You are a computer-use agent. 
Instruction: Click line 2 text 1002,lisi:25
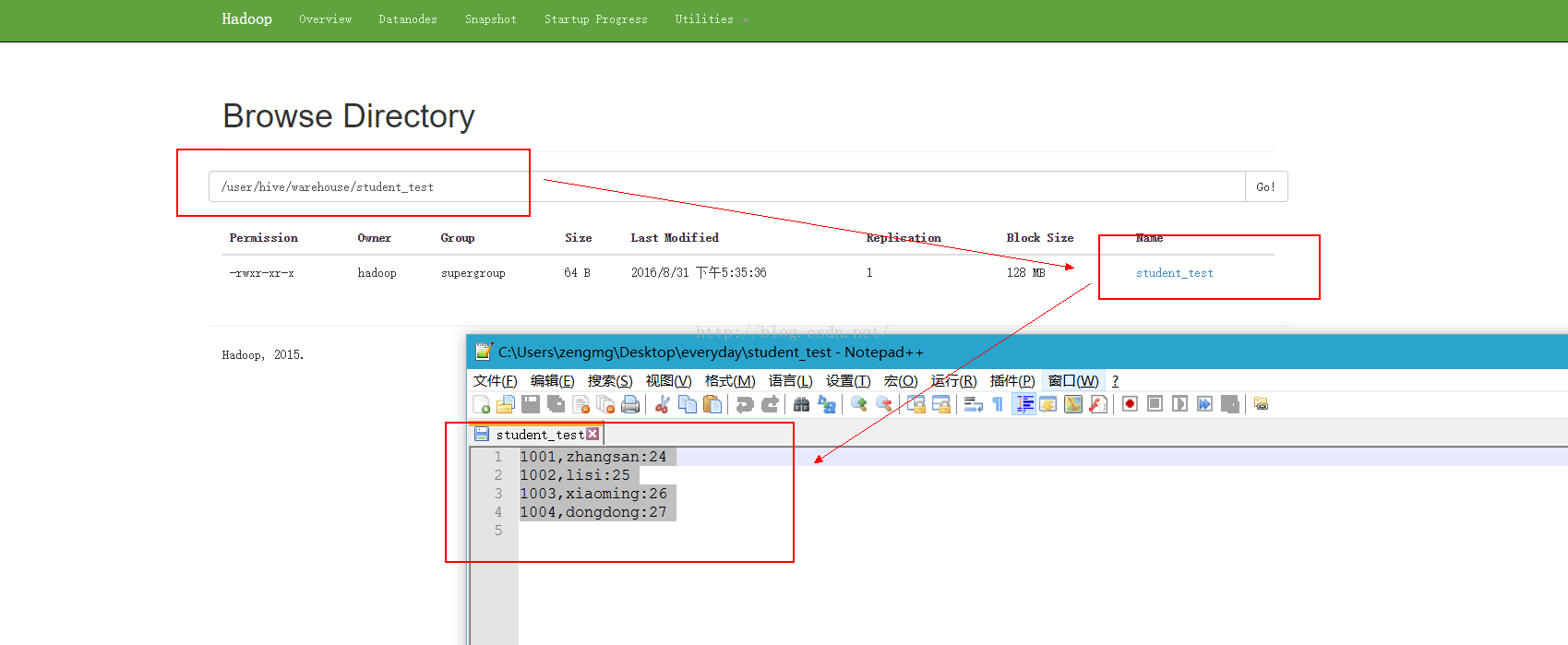(575, 475)
